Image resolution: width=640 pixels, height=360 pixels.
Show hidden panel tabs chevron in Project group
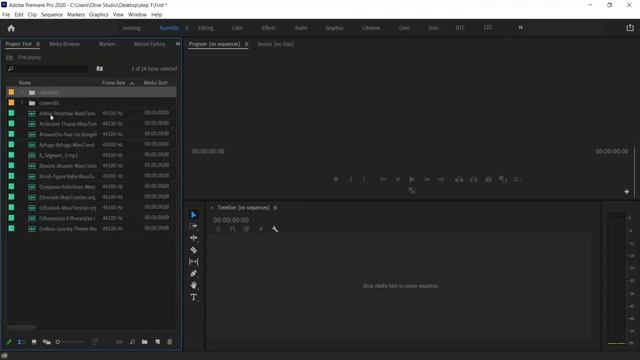pyautogui.click(x=178, y=44)
